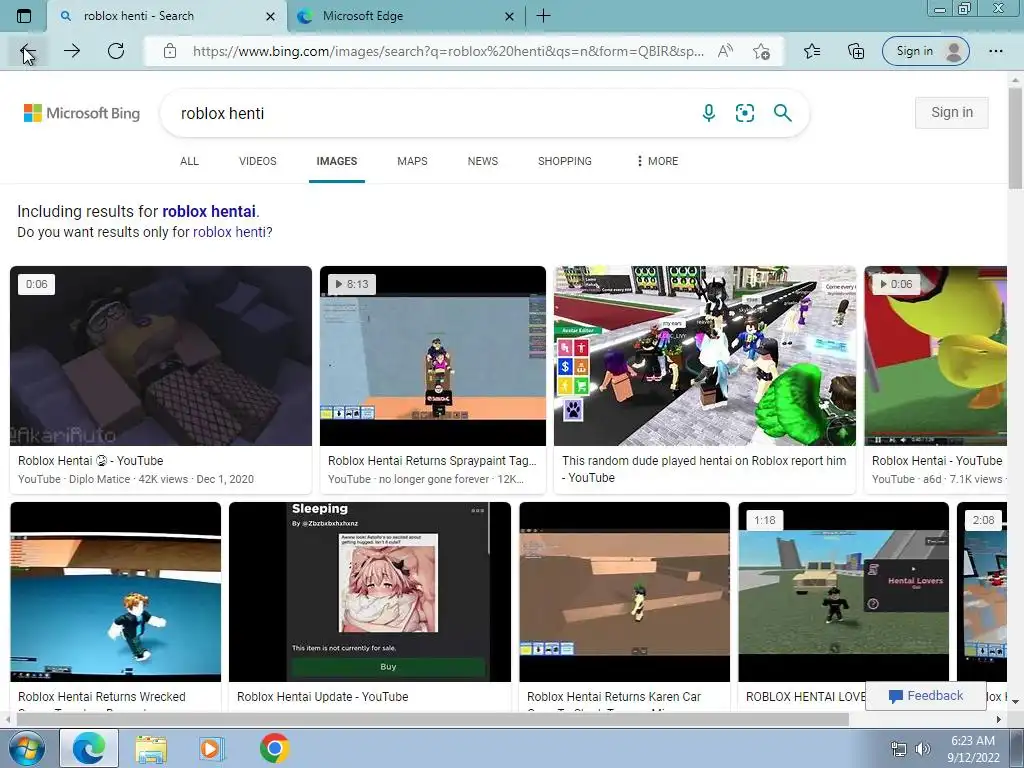Close the 'roblox henti - Search' tab
This screenshot has height=768, width=1024.
click(x=270, y=16)
